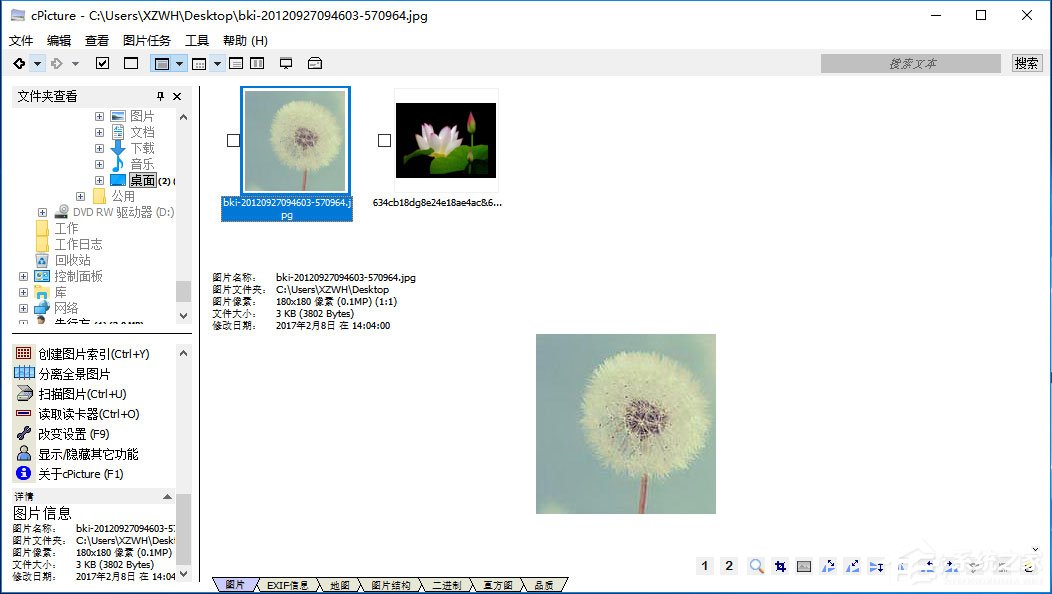This screenshot has width=1052, height=594.
Task: Switch to the 地图 tab
Action: 339,585
